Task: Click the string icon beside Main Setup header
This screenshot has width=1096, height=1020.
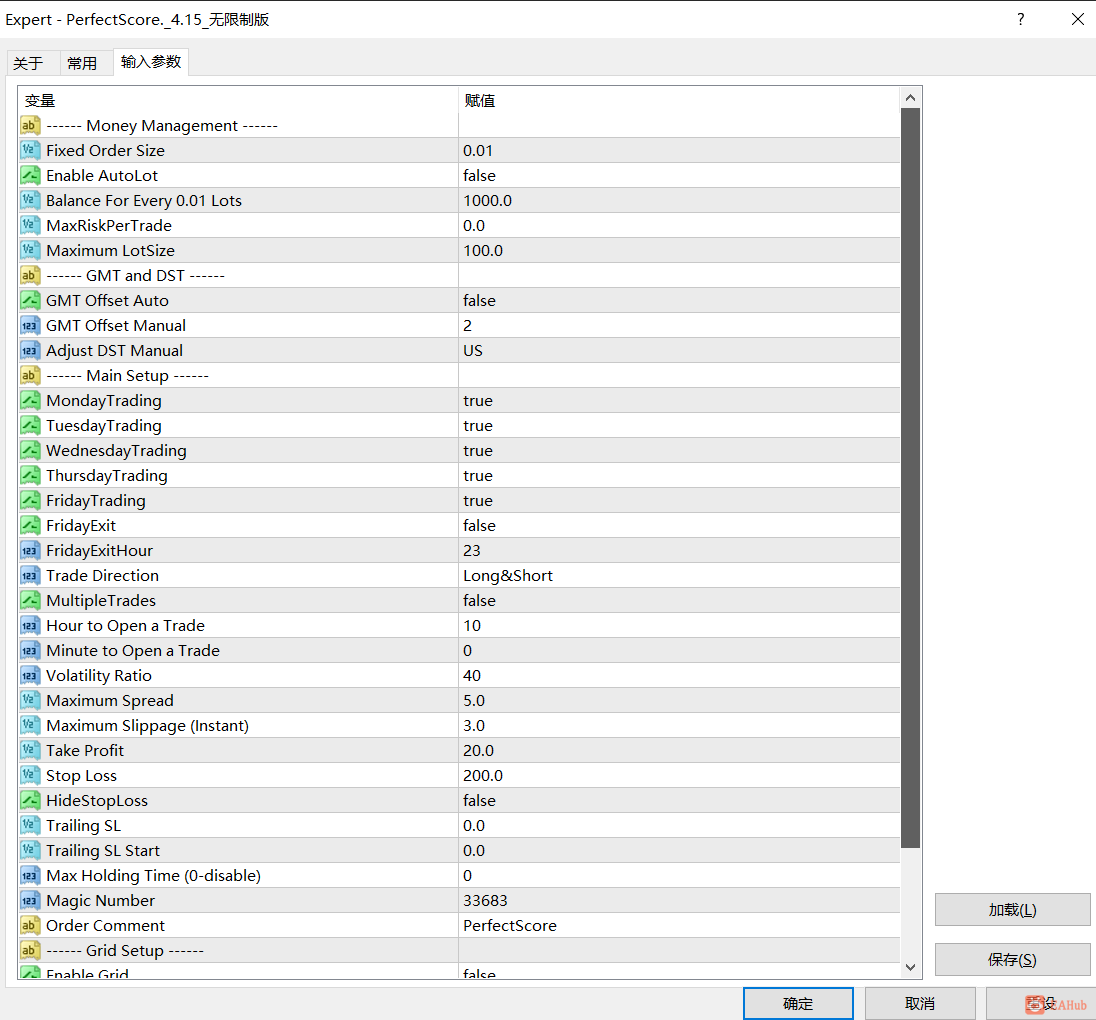Action: coord(30,375)
